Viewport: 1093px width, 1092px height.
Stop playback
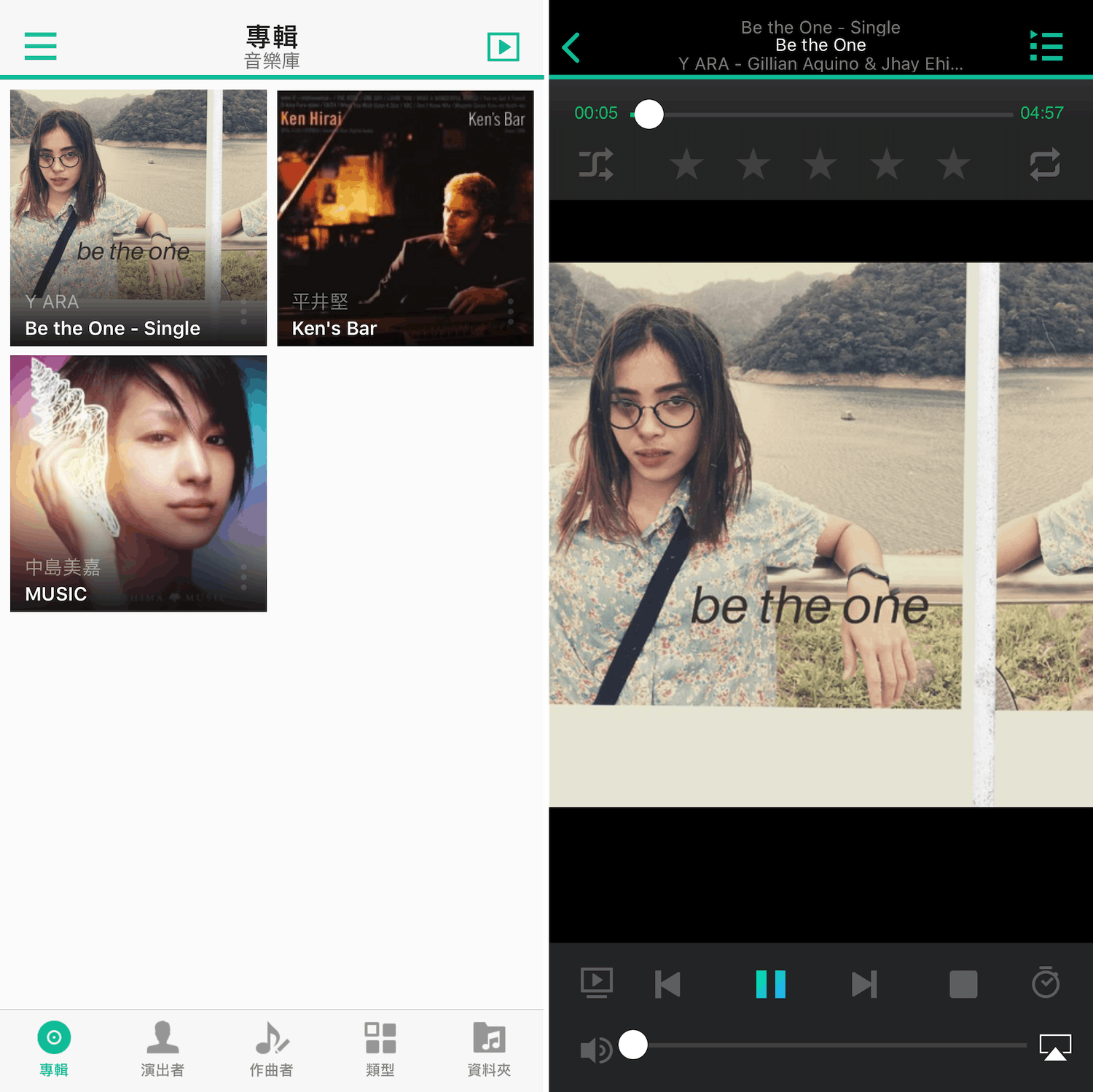963,984
